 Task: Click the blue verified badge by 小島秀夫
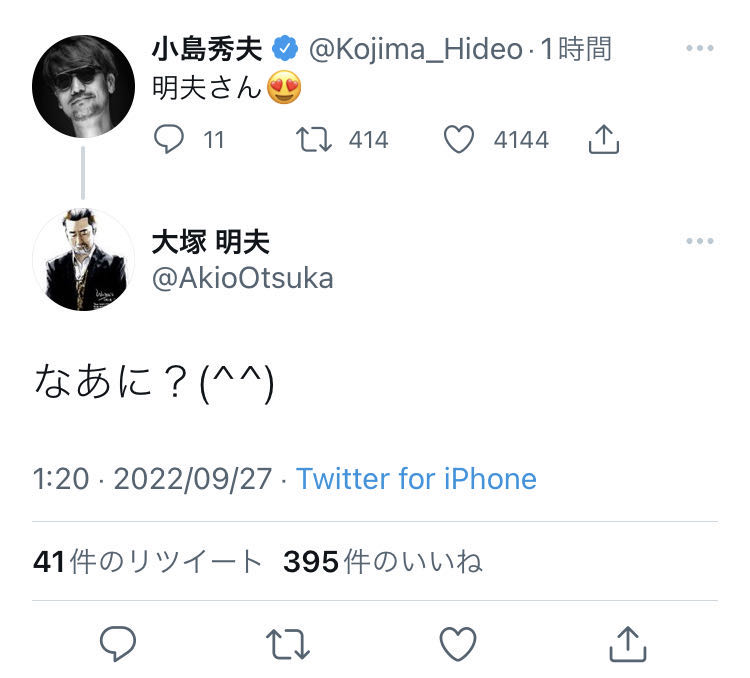point(286,48)
